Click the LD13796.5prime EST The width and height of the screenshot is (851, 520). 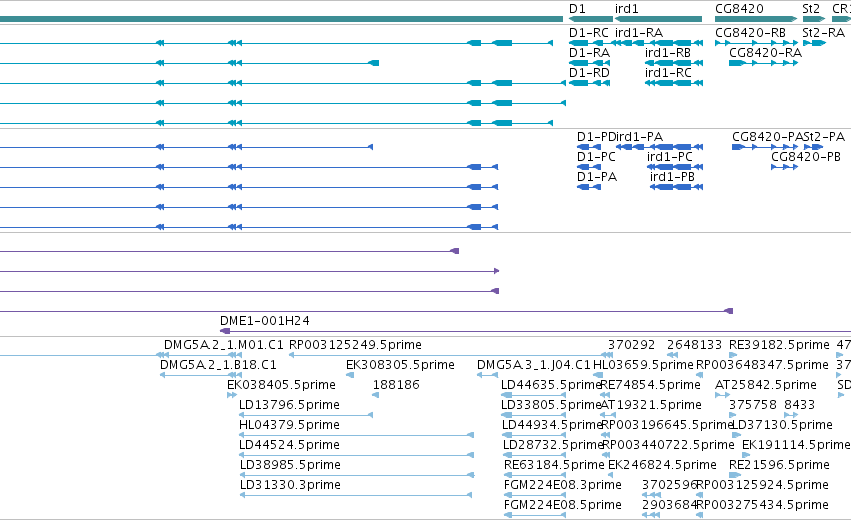(x=289, y=405)
